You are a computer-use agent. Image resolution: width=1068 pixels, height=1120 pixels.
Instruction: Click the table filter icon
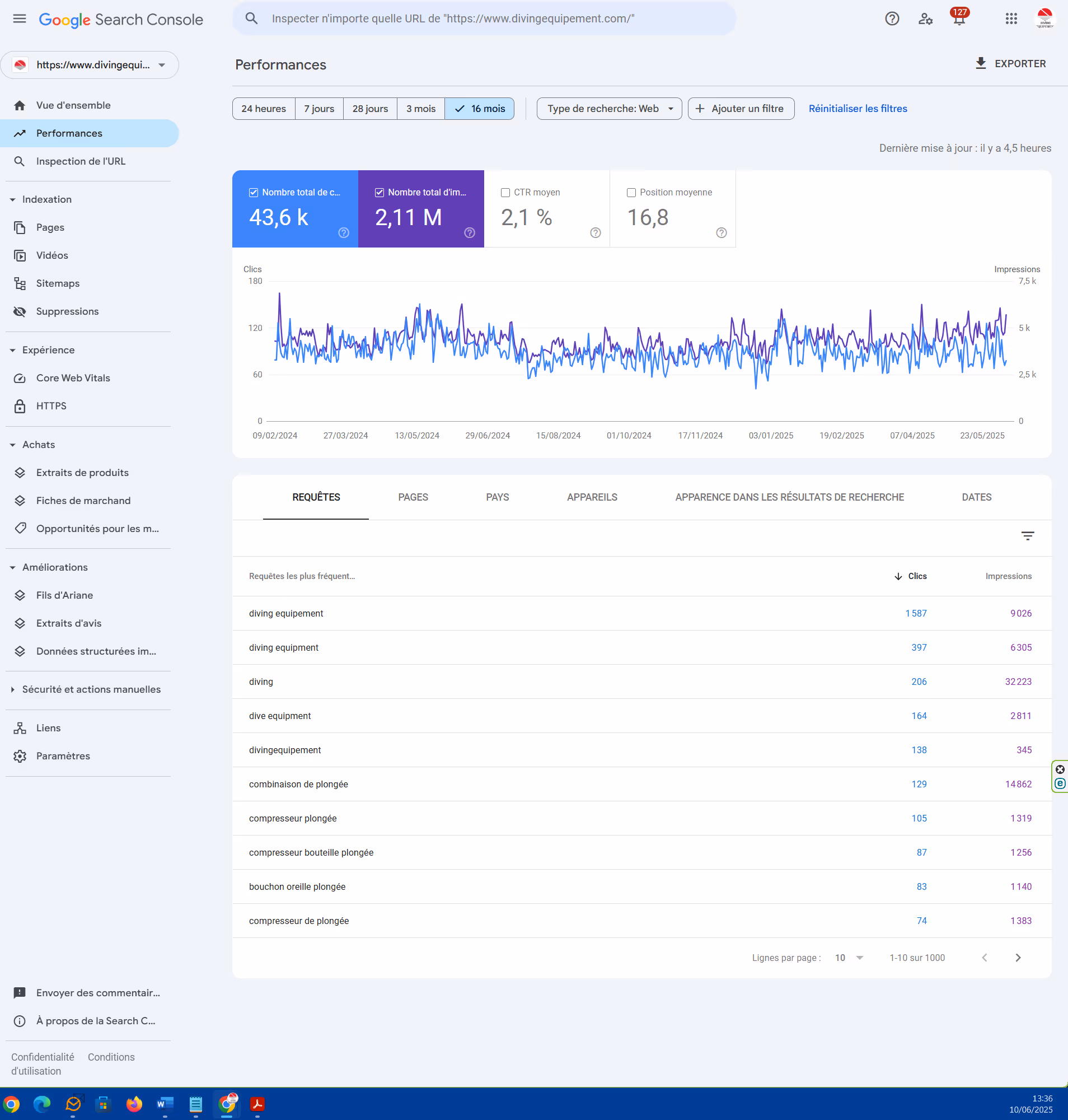click(x=1027, y=536)
